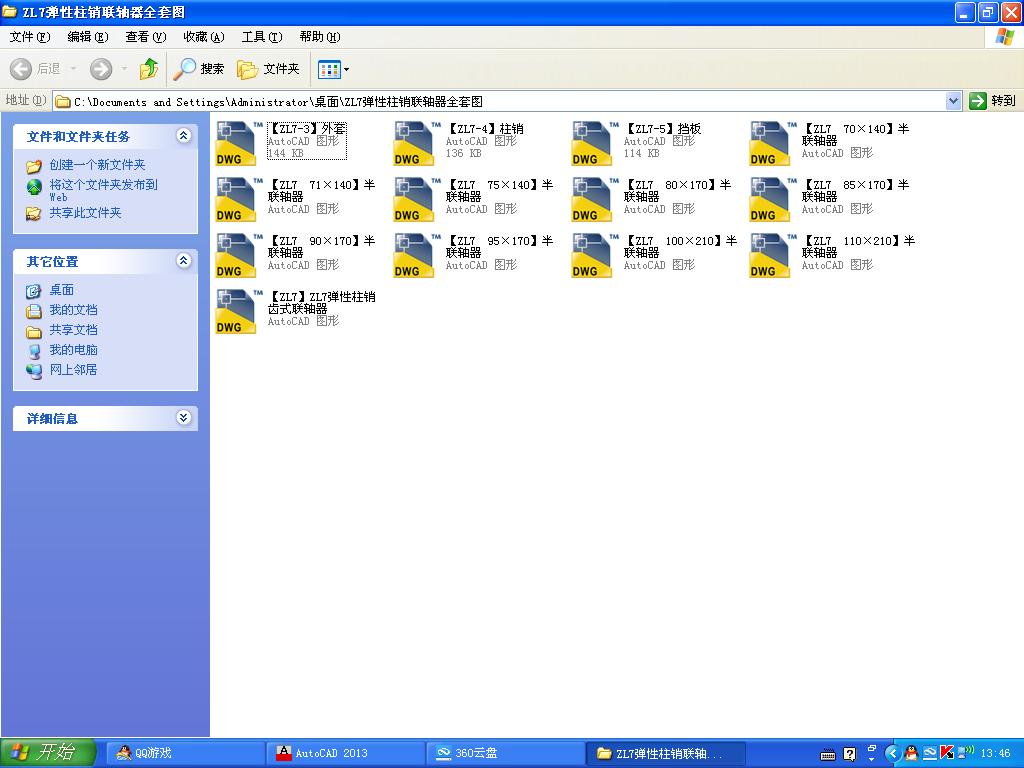
Task: Select the 【ZL7 100×210】半联轴器 DWG icon
Action: (592, 256)
